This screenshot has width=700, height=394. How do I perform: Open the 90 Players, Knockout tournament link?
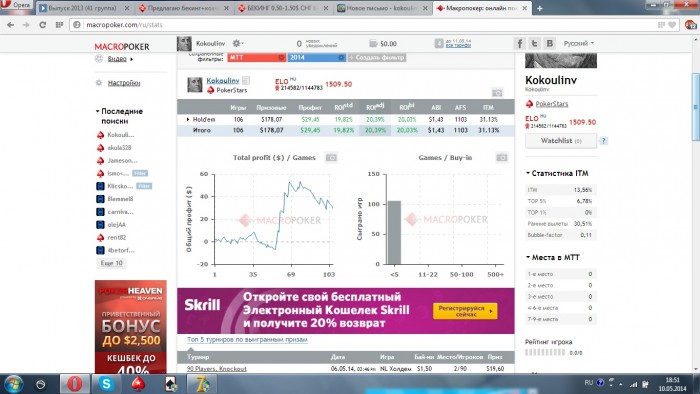click(217, 369)
